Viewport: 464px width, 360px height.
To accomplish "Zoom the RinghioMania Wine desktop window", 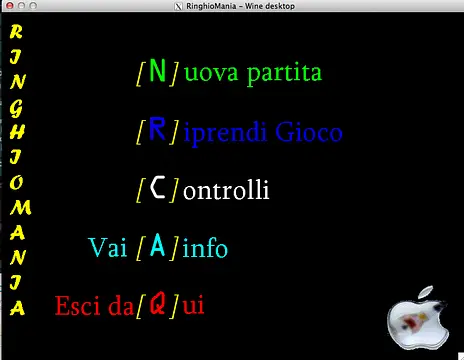I will 33,6.
